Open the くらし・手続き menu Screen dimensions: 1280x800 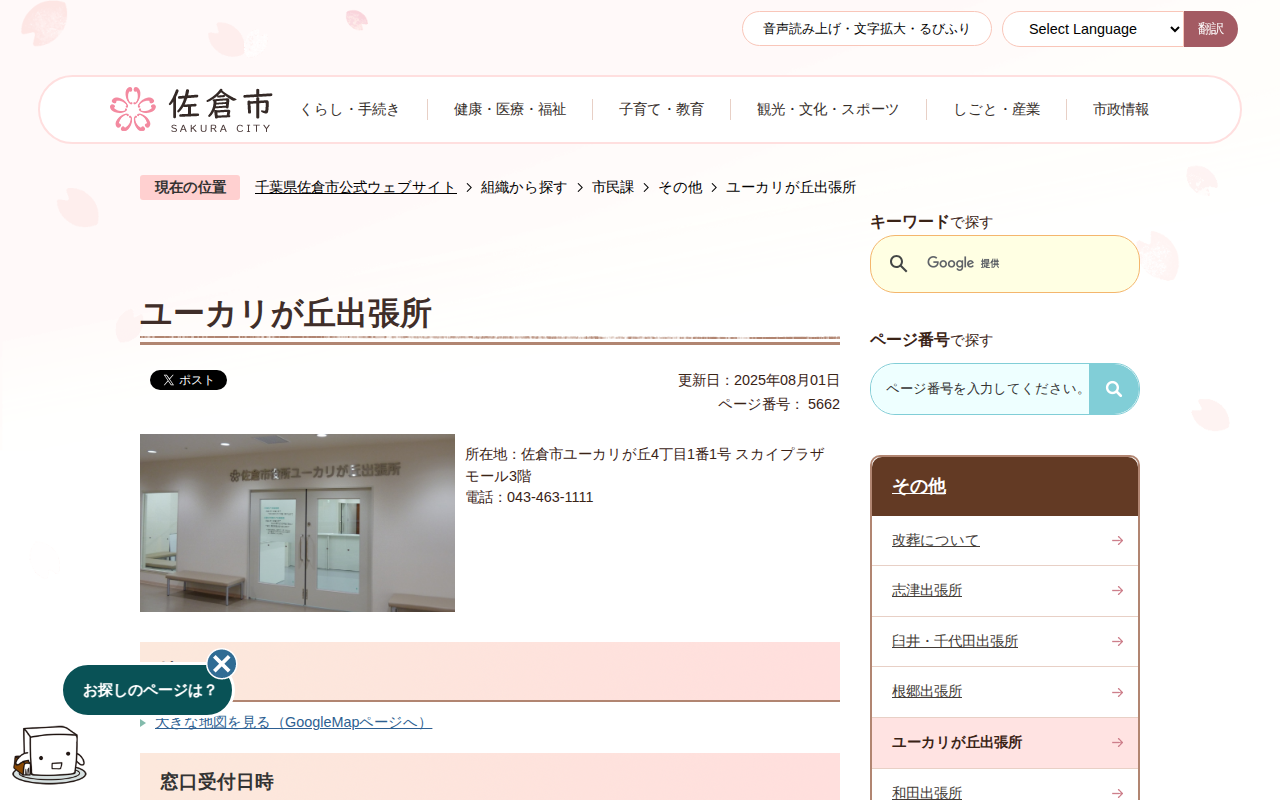click(350, 109)
